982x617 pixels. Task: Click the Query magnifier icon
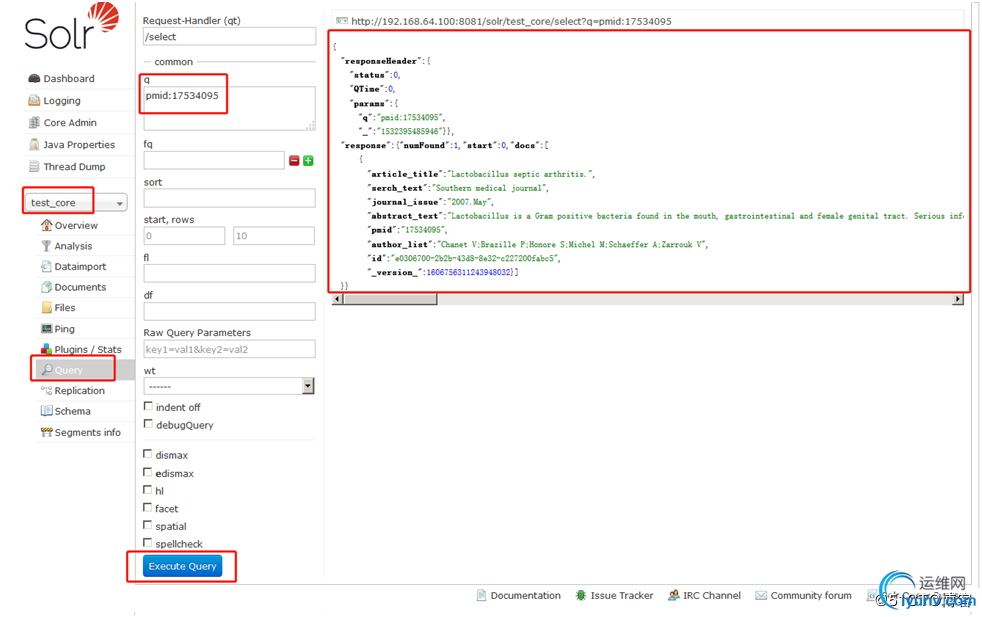(47, 370)
